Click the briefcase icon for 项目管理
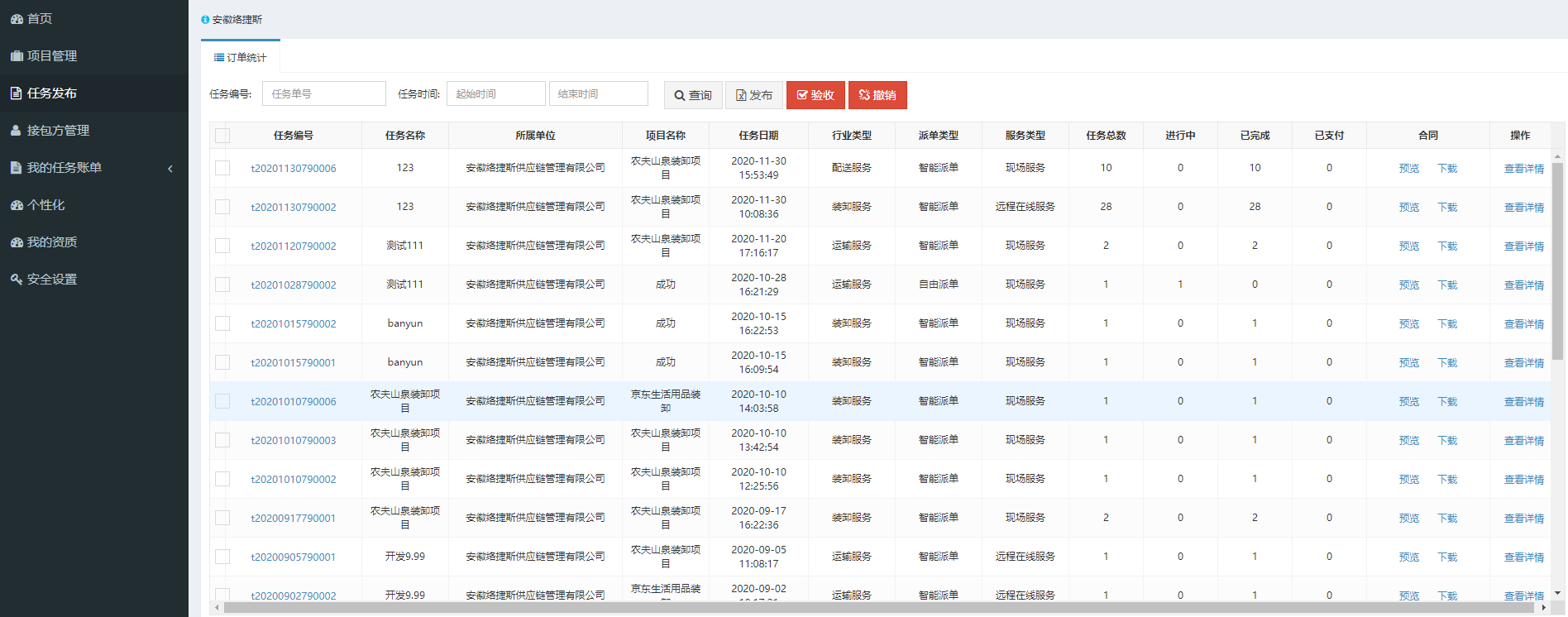 coord(17,56)
